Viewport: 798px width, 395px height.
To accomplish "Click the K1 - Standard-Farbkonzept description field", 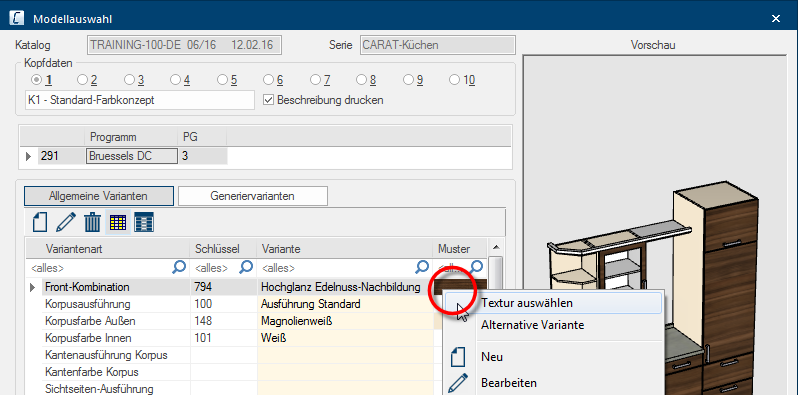I will [139, 100].
